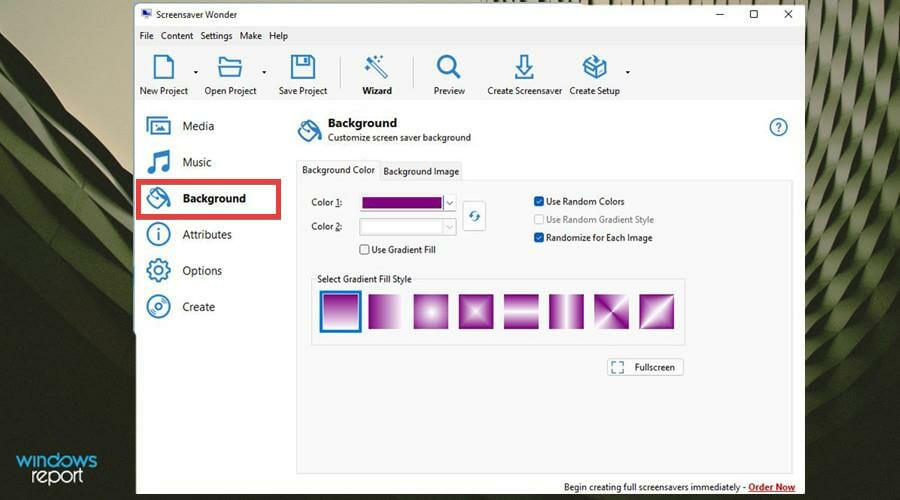This screenshot has height=500, width=900.
Task: Select the diagonal stripe gradient style
Action: point(657,312)
